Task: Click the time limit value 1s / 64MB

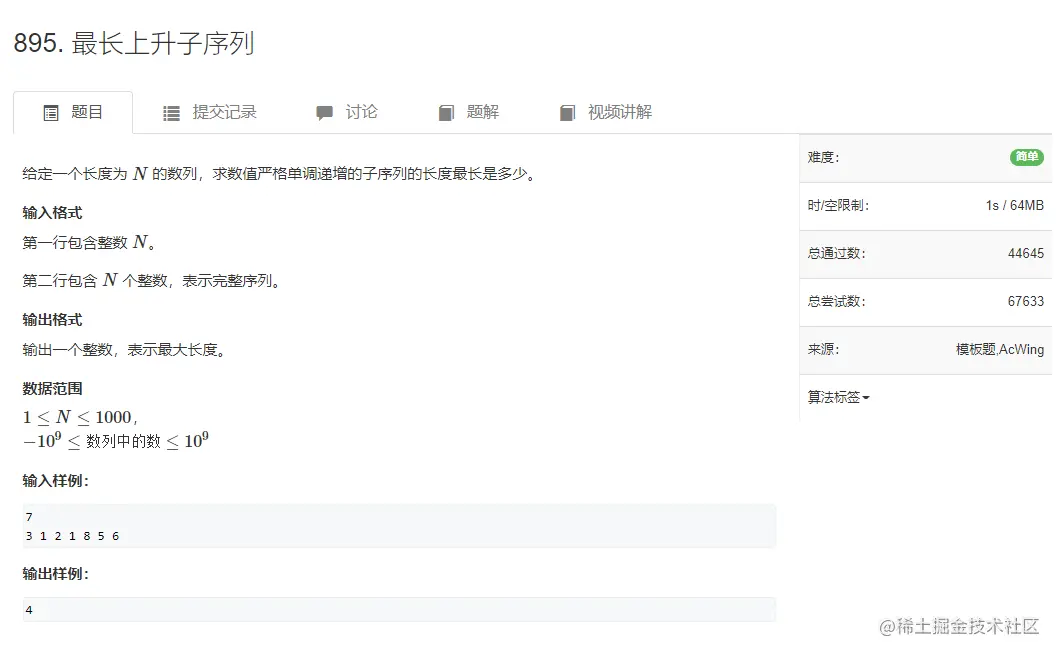Action: tap(1014, 205)
